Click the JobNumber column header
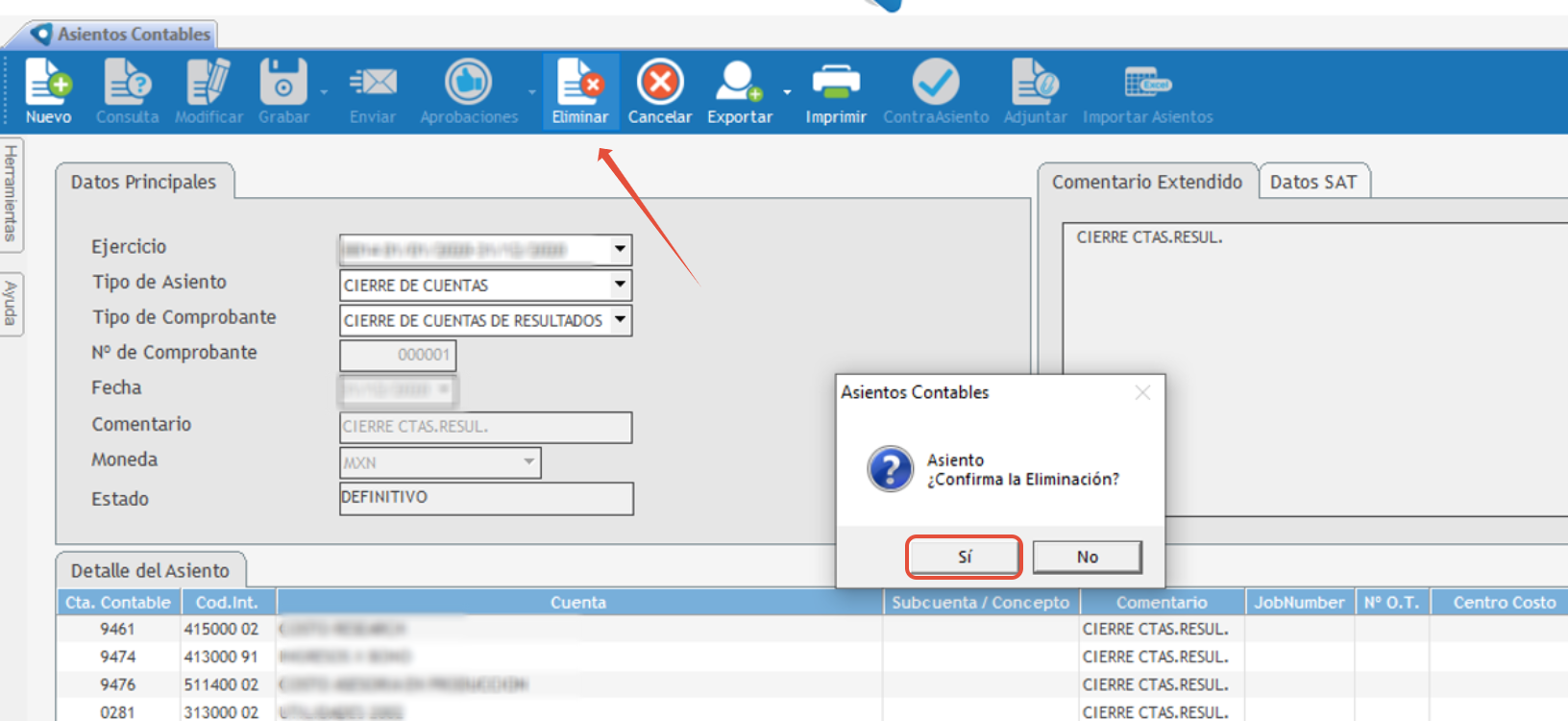Image resolution: width=1568 pixels, height=721 pixels. [1299, 603]
